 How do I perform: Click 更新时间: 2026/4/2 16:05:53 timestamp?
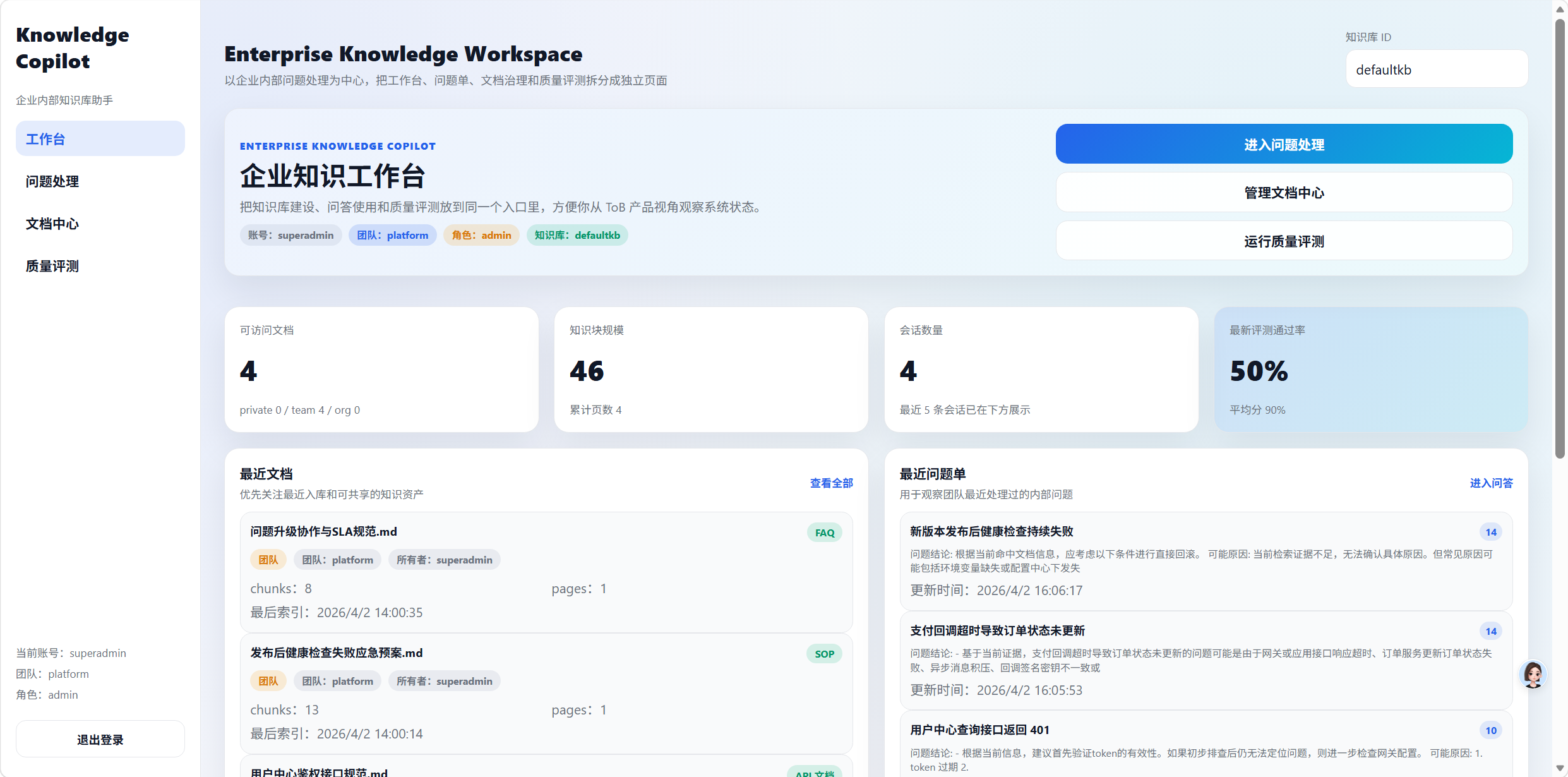[996, 690]
